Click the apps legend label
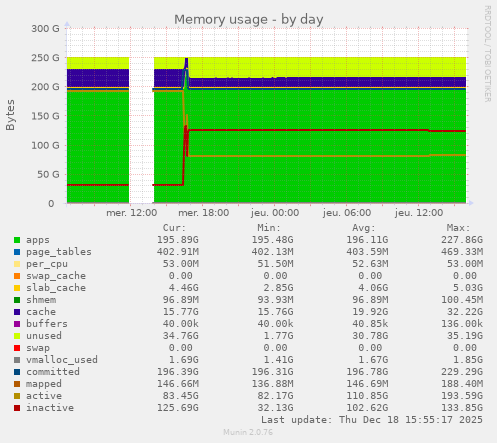This screenshot has height=443, width=497. point(38,240)
